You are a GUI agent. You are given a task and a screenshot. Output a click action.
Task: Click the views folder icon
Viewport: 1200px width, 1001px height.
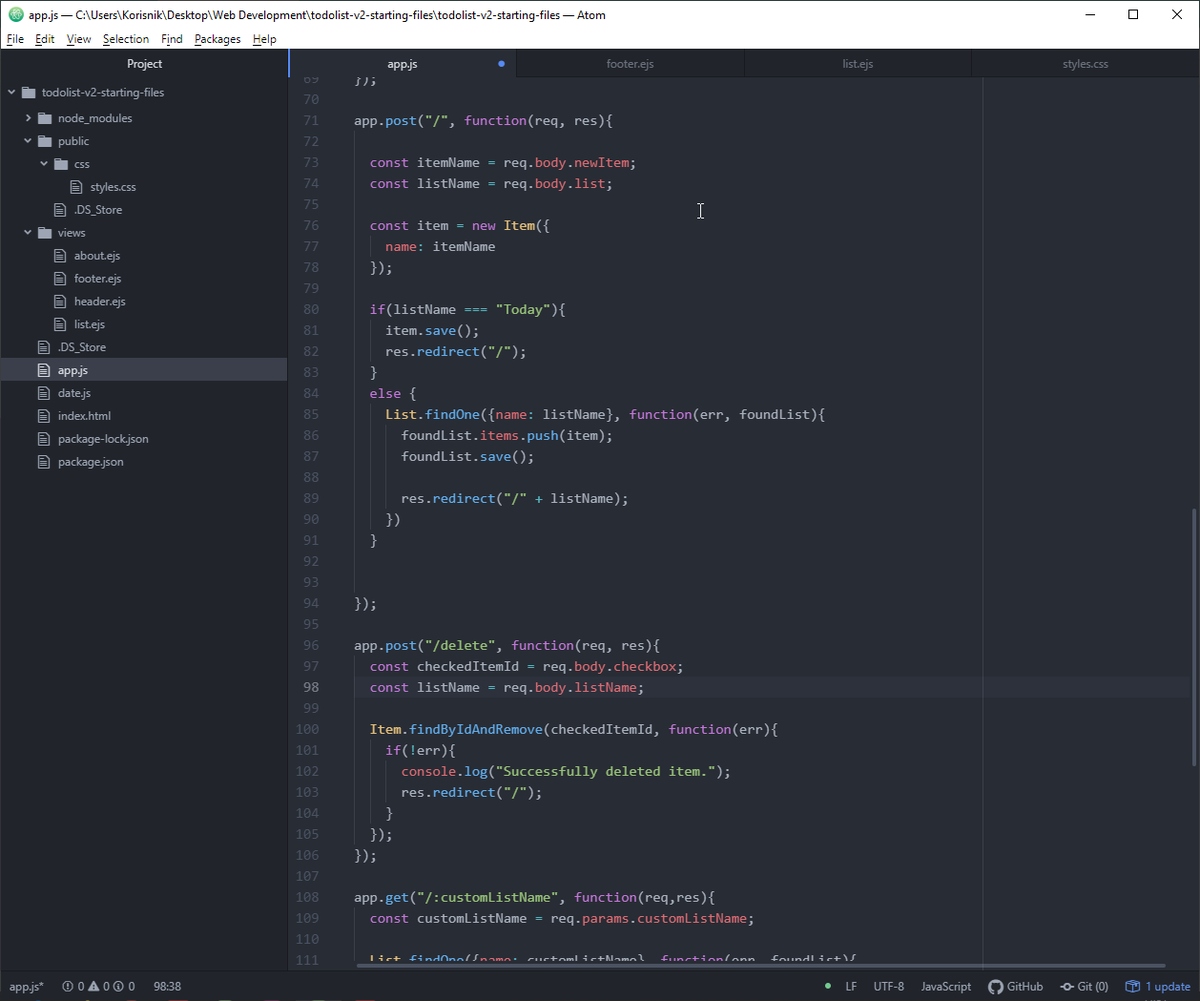coord(46,233)
